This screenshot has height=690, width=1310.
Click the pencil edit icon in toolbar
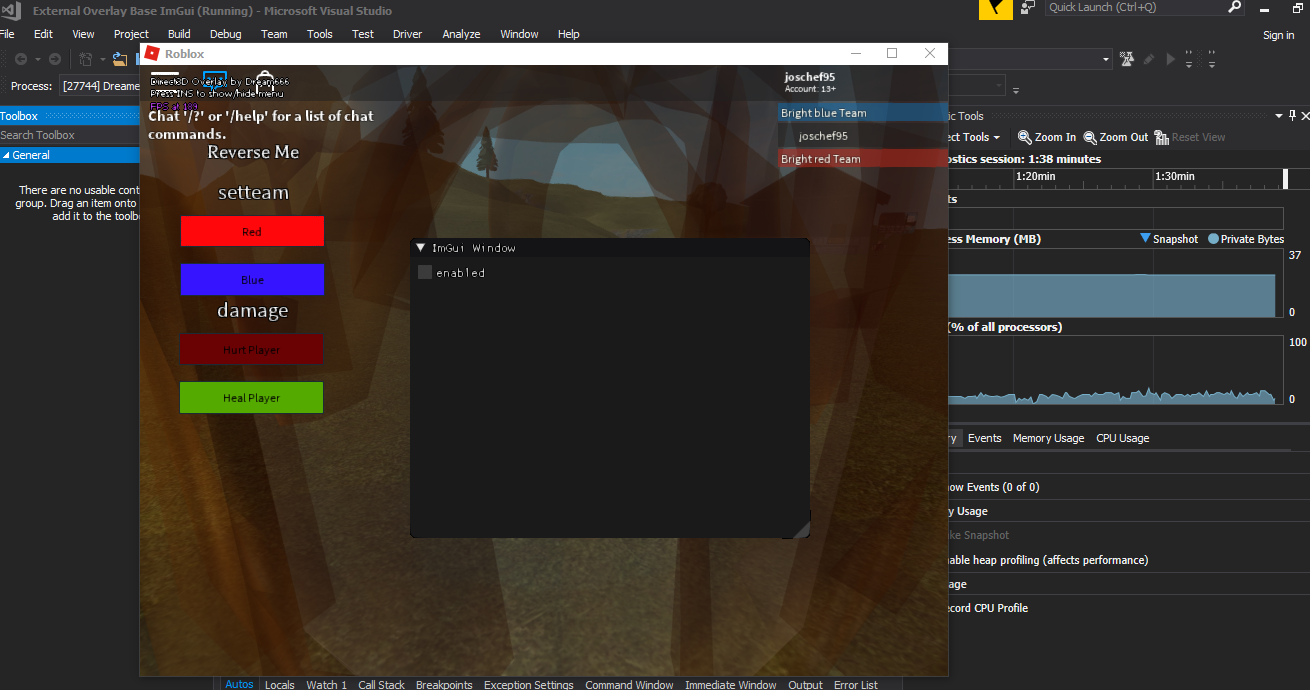[1150, 59]
